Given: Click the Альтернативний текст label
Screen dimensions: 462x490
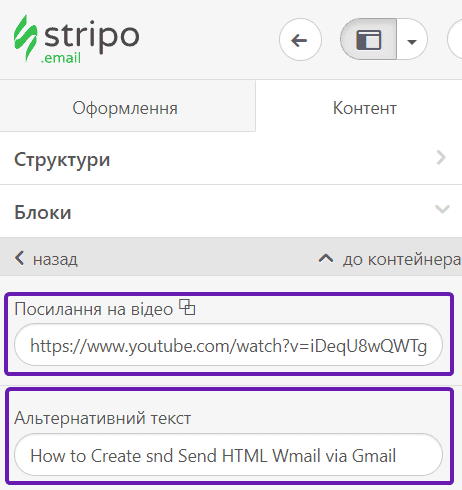Looking at the screenshot, I should (103, 418).
